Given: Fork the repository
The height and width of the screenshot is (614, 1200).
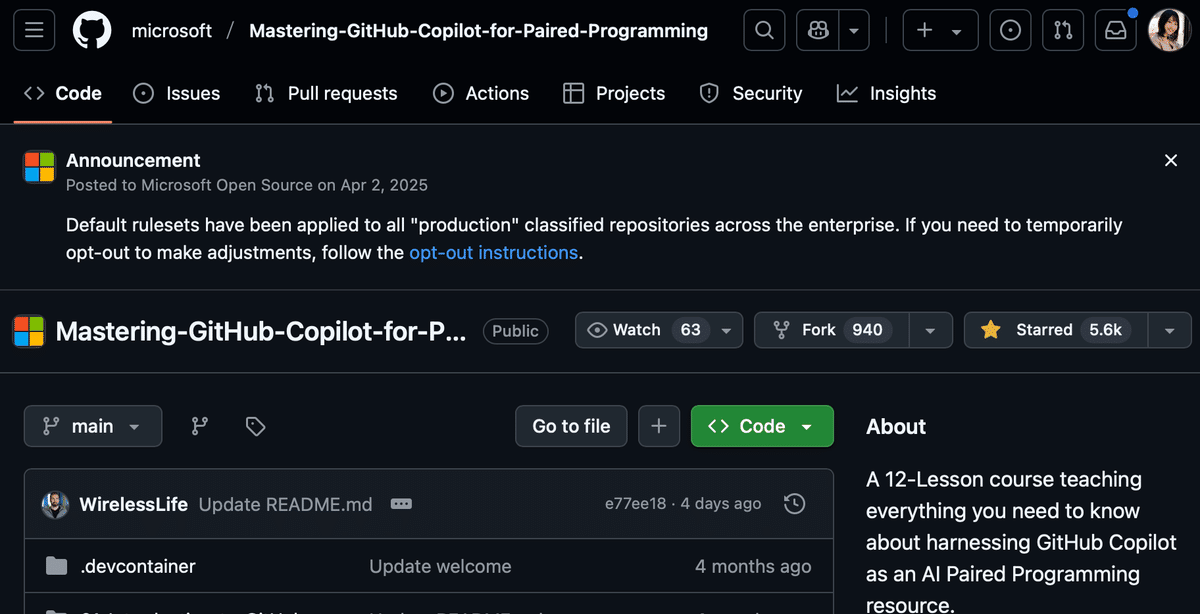Looking at the screenshot, I should [x=832, y=330].
